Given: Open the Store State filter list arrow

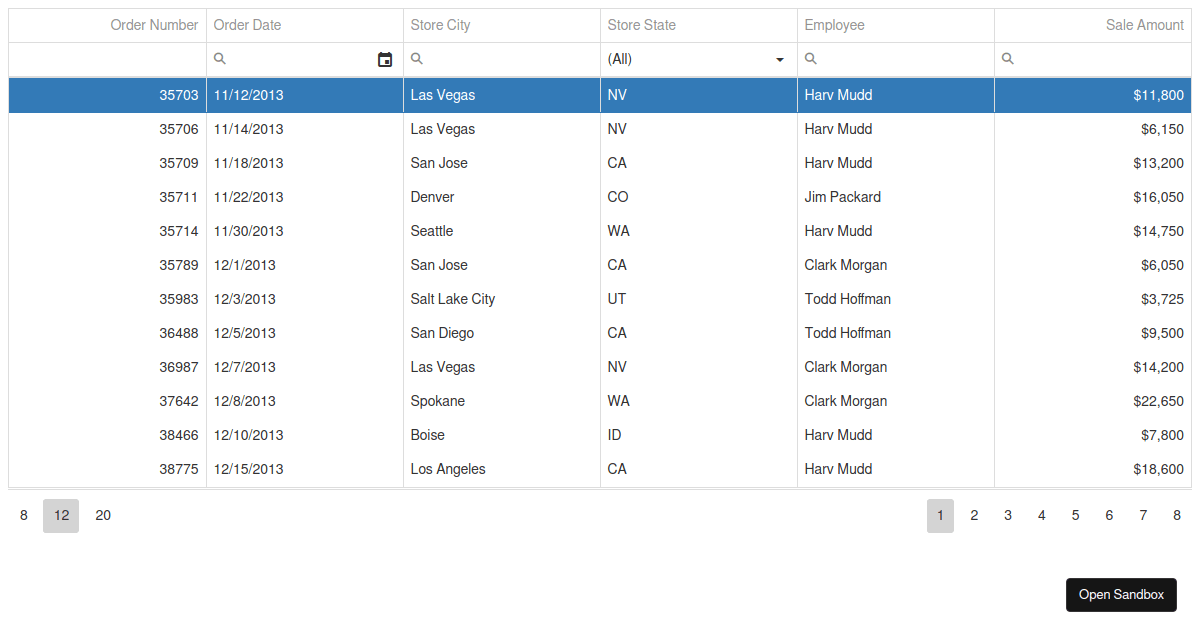Looking at the screenshot, I should [x=779, y=59].
